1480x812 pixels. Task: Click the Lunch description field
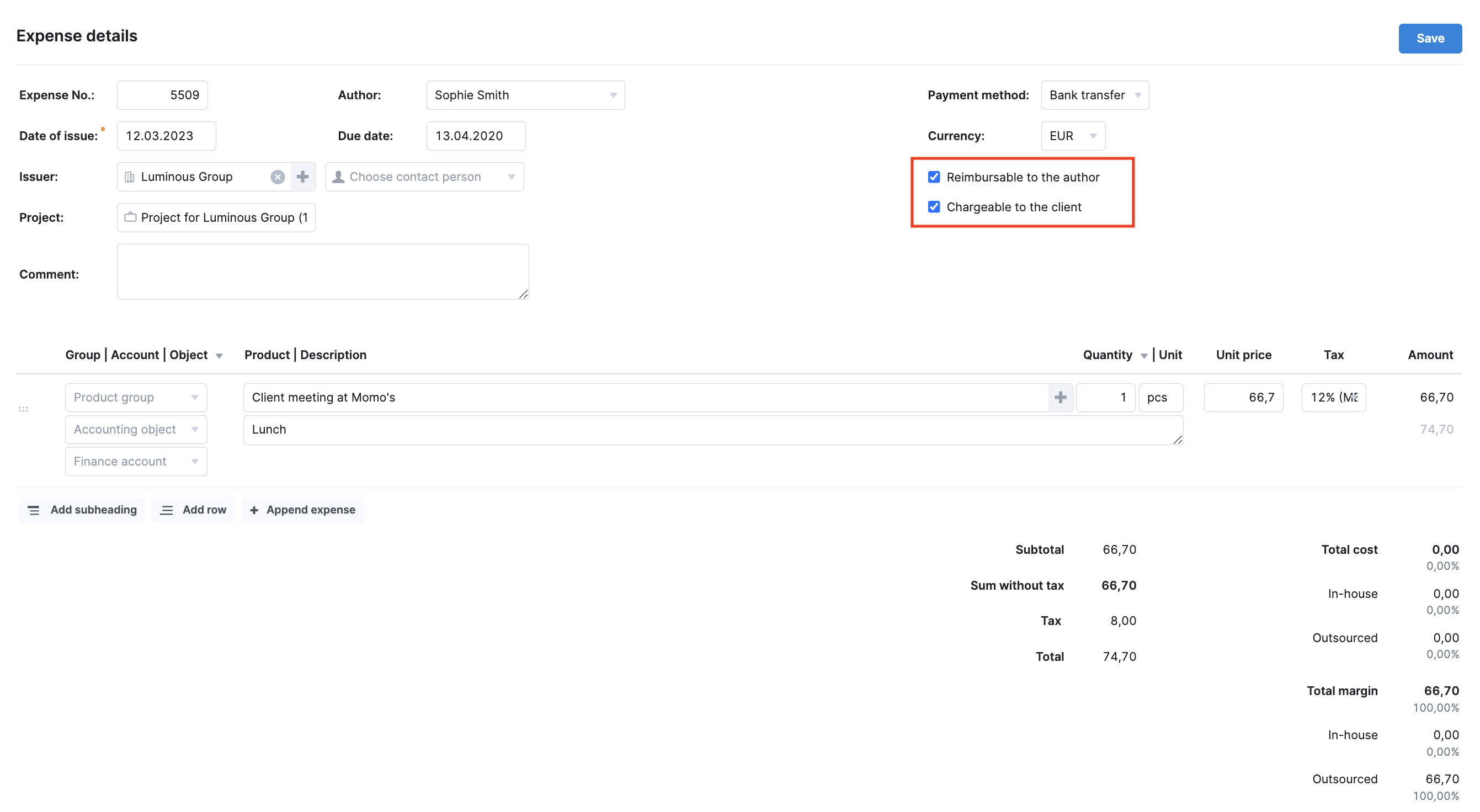(713, 430)
